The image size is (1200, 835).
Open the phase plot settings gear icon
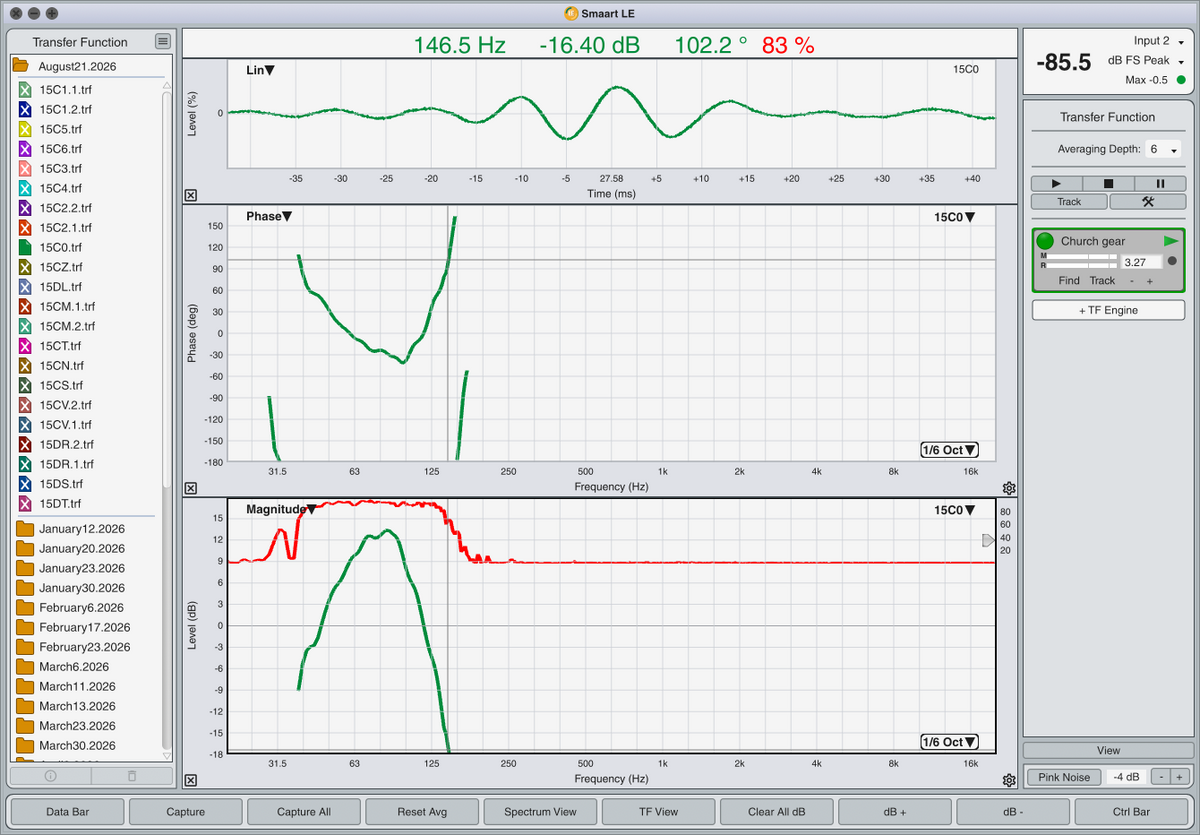coord(1009,488)
